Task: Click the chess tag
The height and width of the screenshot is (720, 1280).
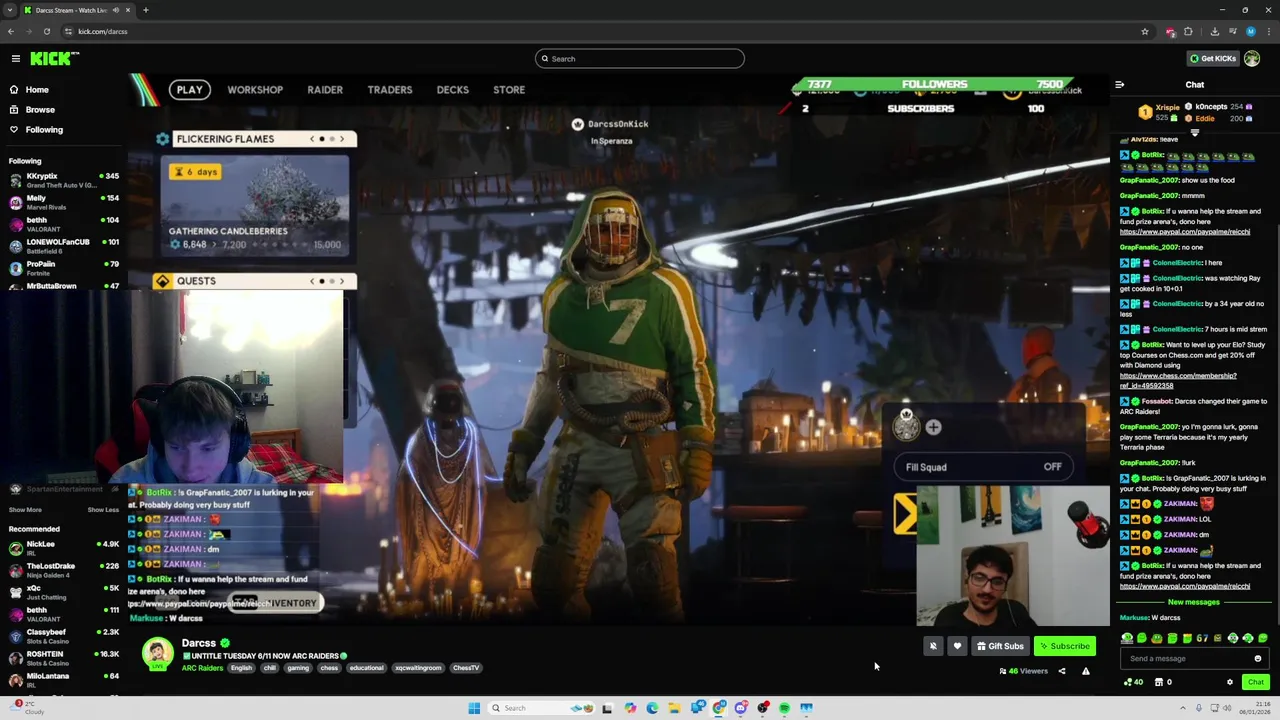Action: (329, 668)
